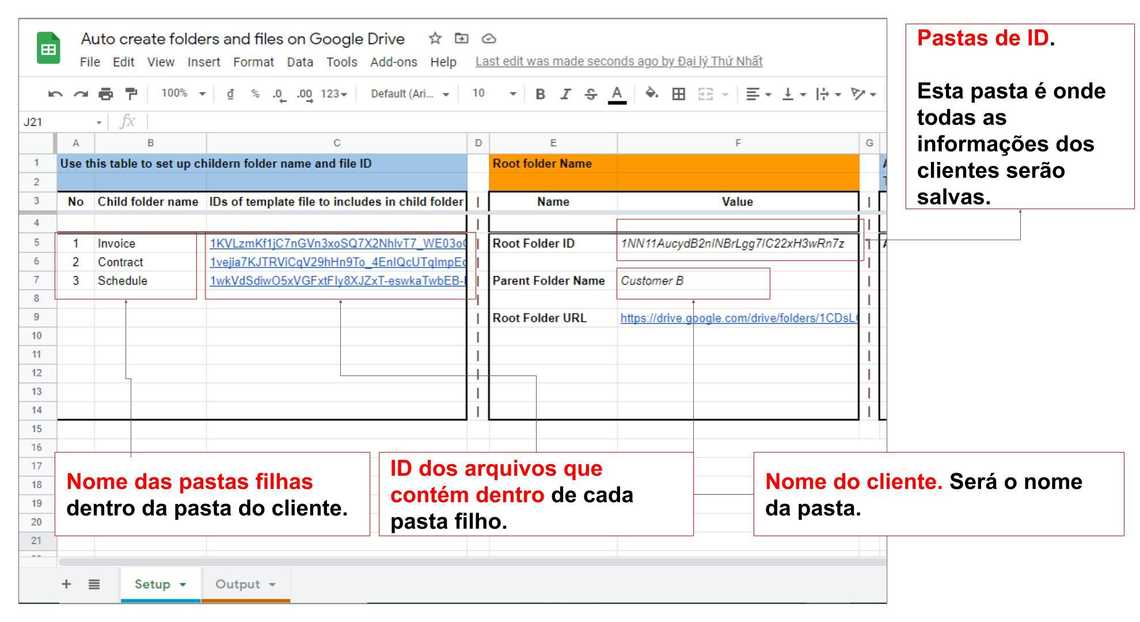Open the Insert menu
The height and width of the screenshot is (622, 1140).
[x=204, y=62]
